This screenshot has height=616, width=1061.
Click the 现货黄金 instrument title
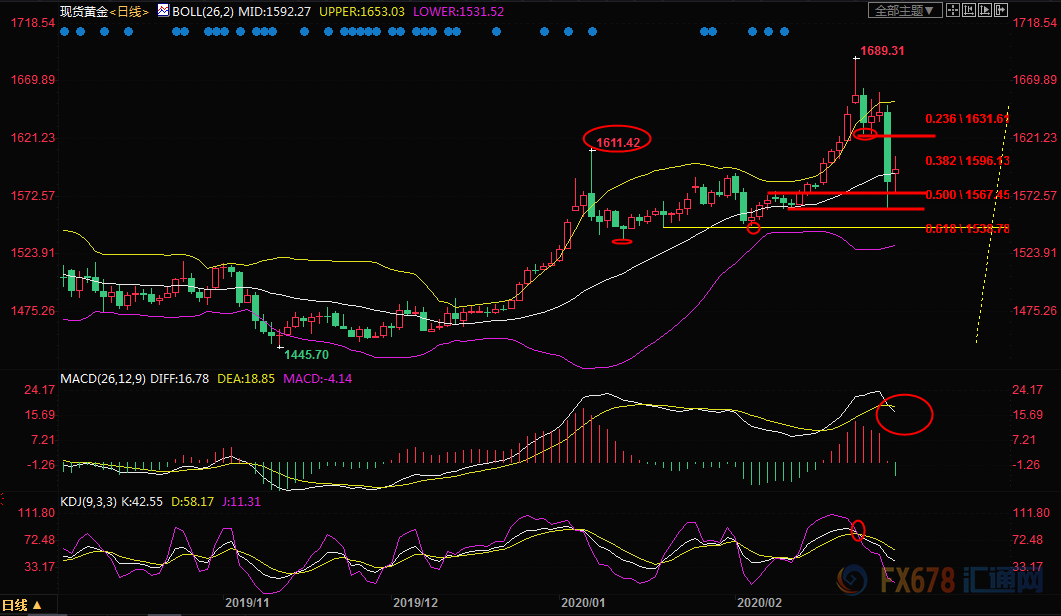click(x=81, y=11)
